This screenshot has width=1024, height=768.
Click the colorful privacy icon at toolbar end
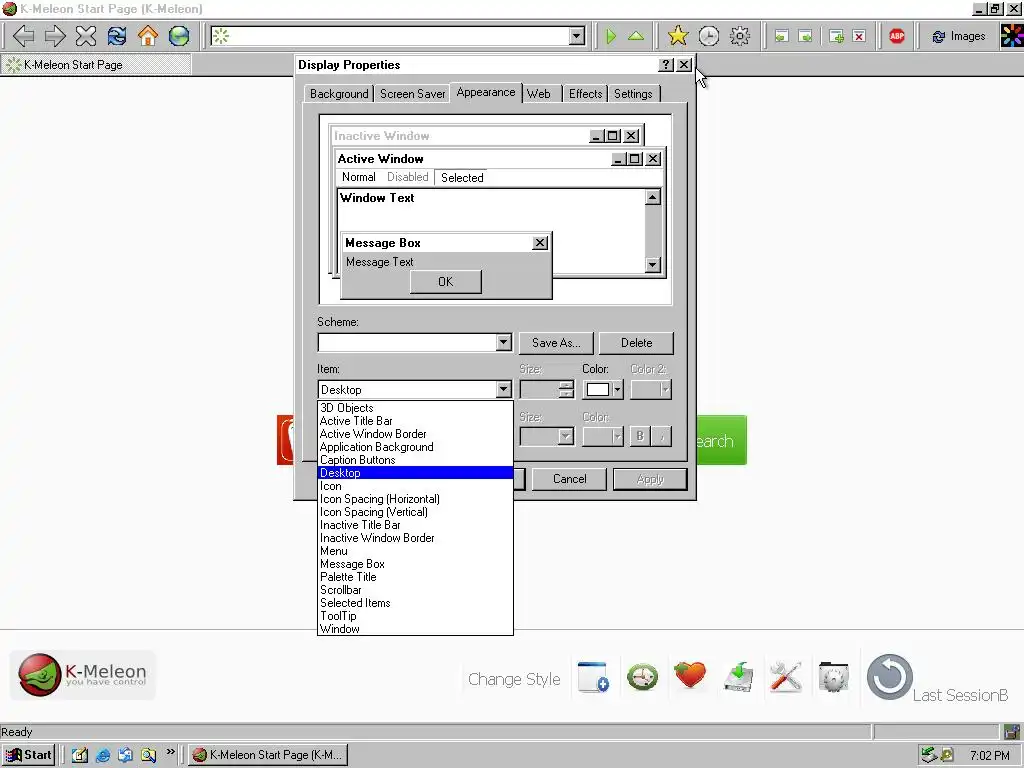point(1012,36)
